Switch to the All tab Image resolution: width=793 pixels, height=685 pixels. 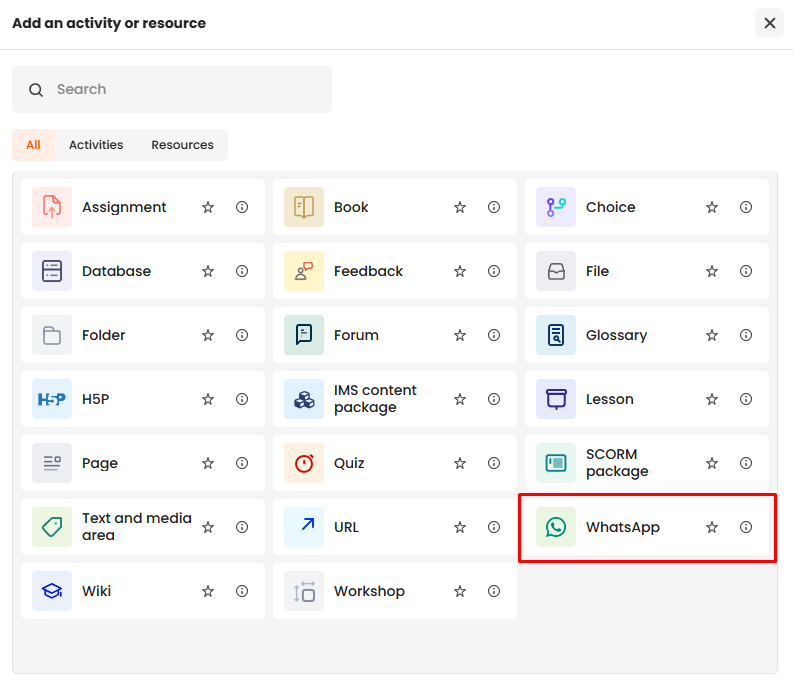pos(33,145)
